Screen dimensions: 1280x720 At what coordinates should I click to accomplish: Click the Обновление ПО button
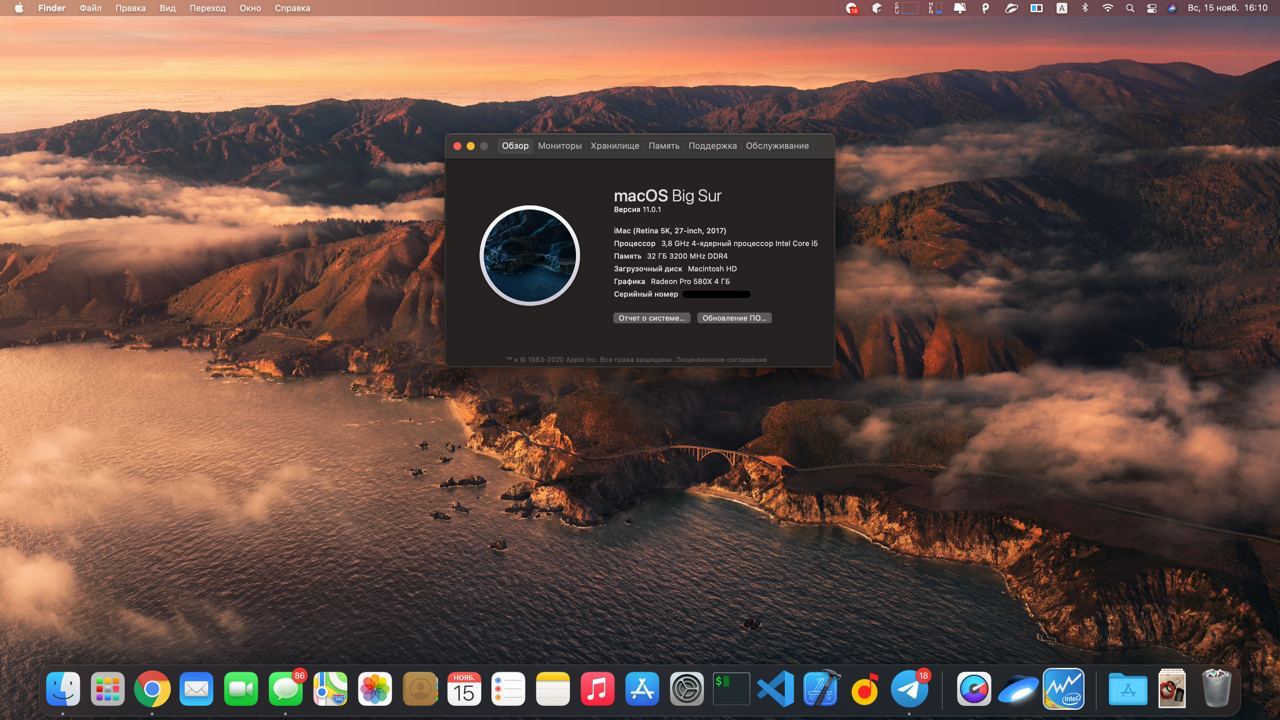pyautogui.click(x=734, y=318)
